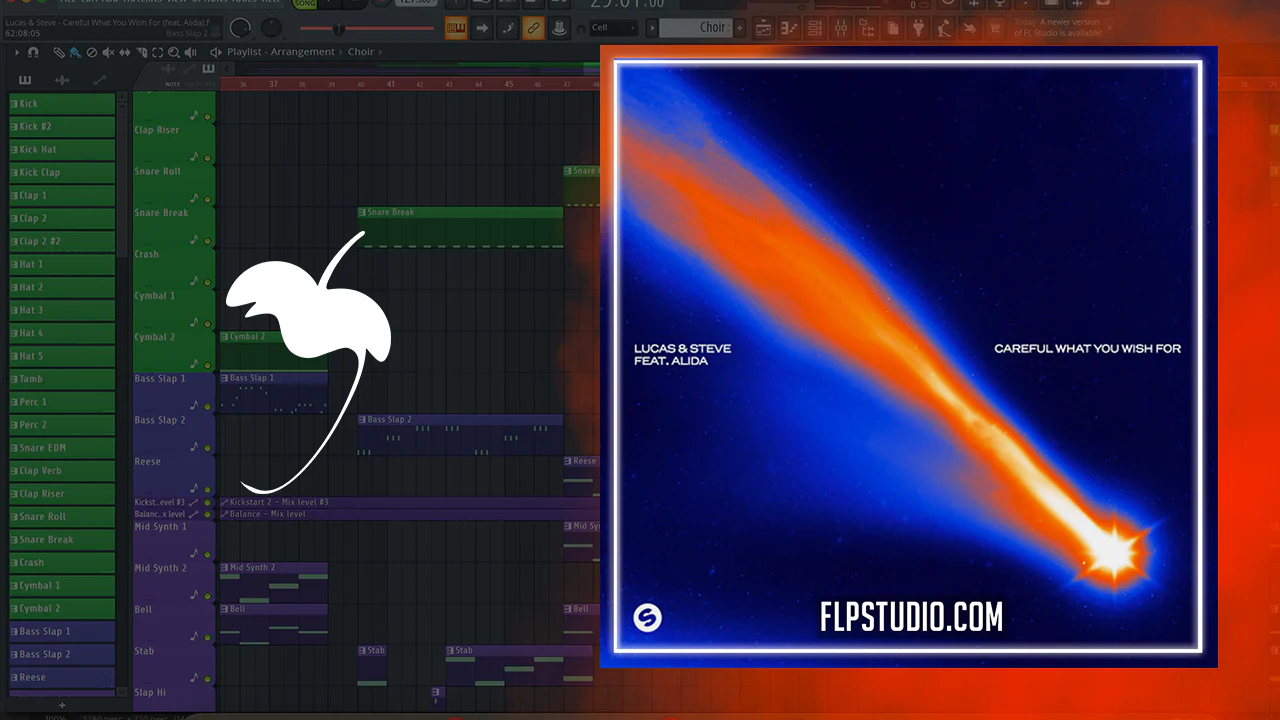Image resolution: width=1280 pixels, height=720 pixels.
Task: Open the Cell snap dropdown
Action: 612,28
